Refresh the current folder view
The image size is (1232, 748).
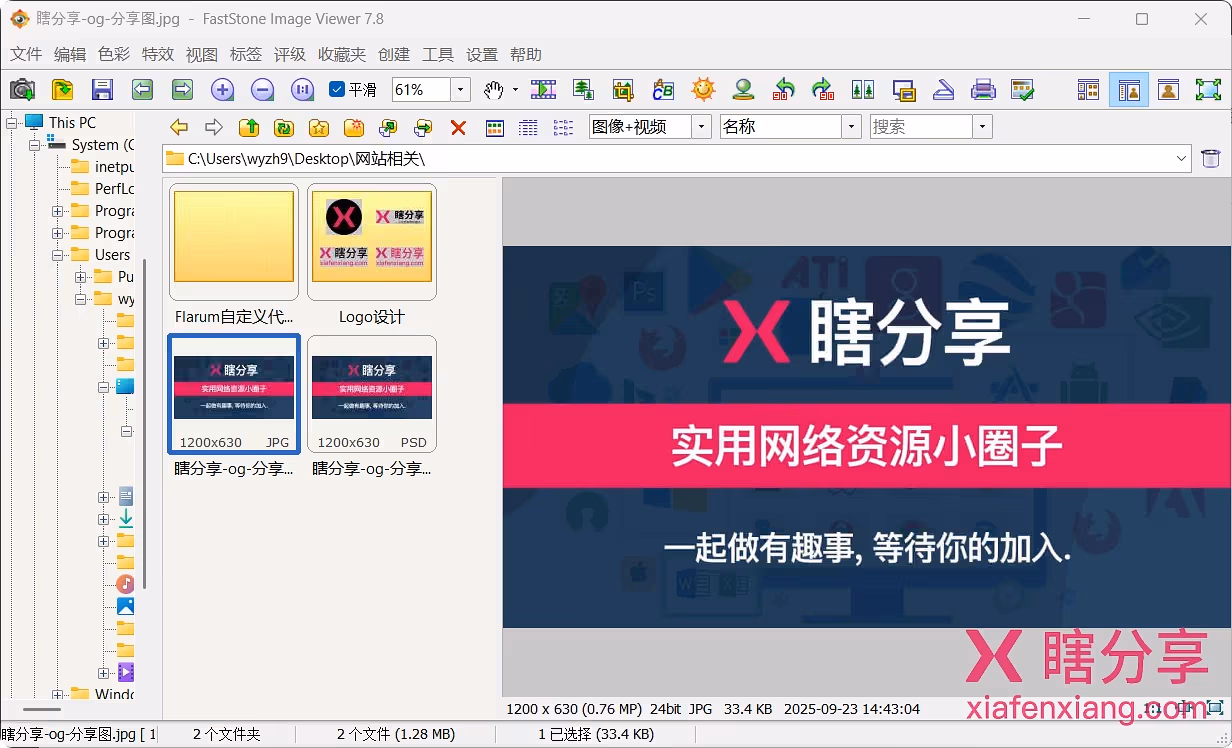283,128
